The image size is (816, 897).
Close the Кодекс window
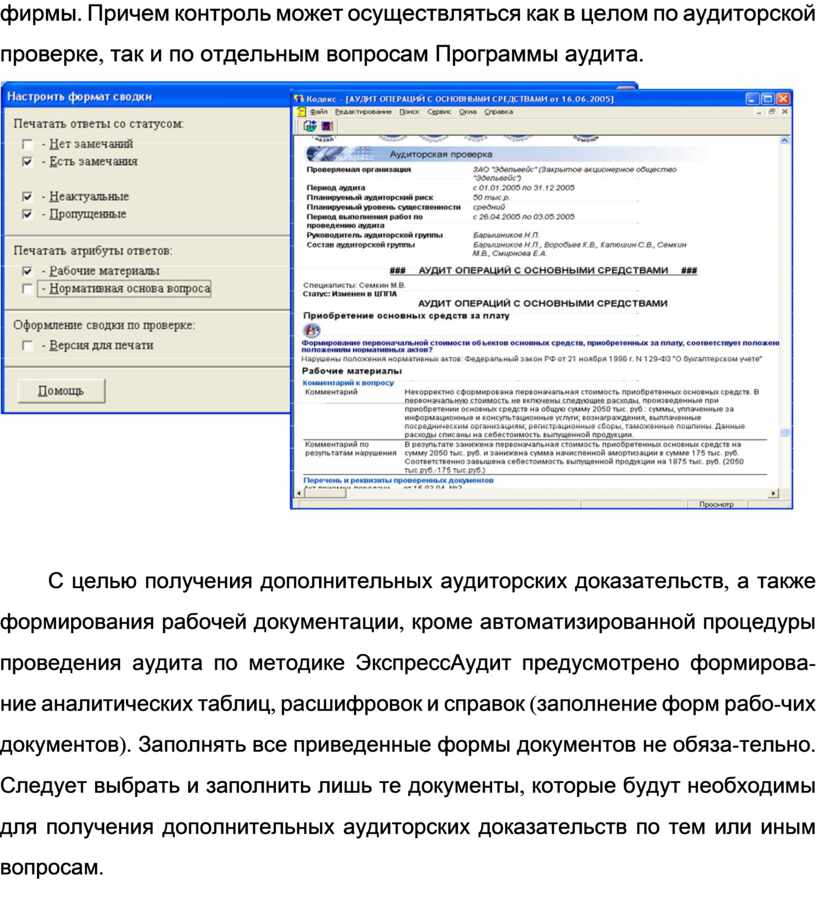[x=783, y=99]
